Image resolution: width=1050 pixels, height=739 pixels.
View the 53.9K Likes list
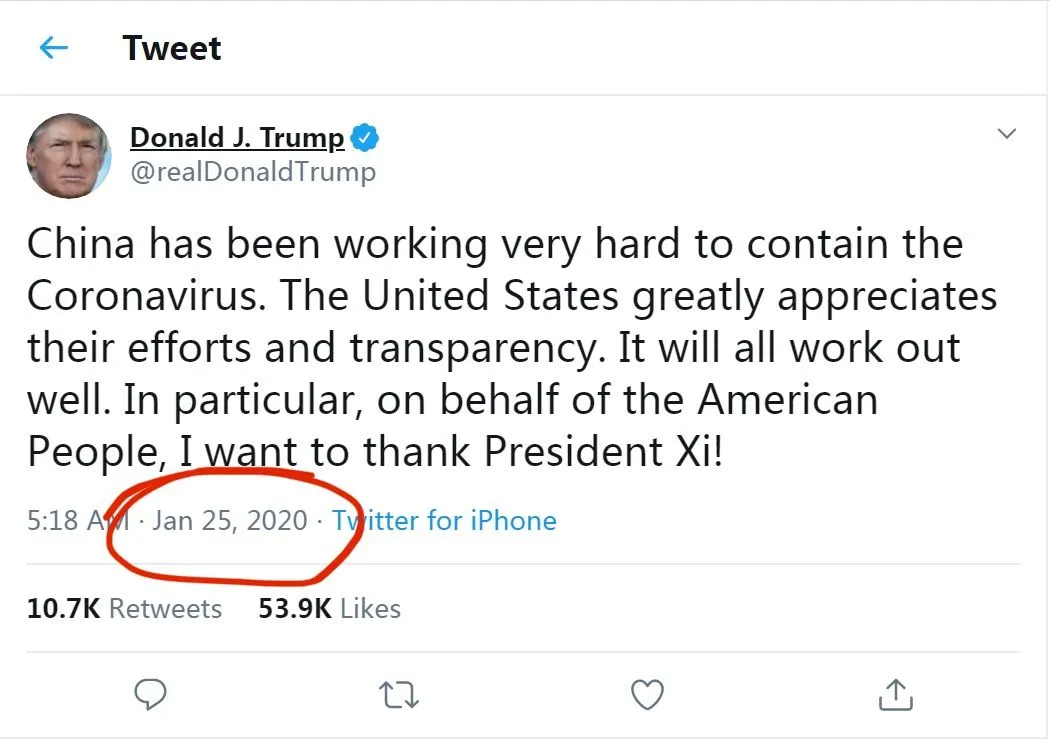point(329,608)
